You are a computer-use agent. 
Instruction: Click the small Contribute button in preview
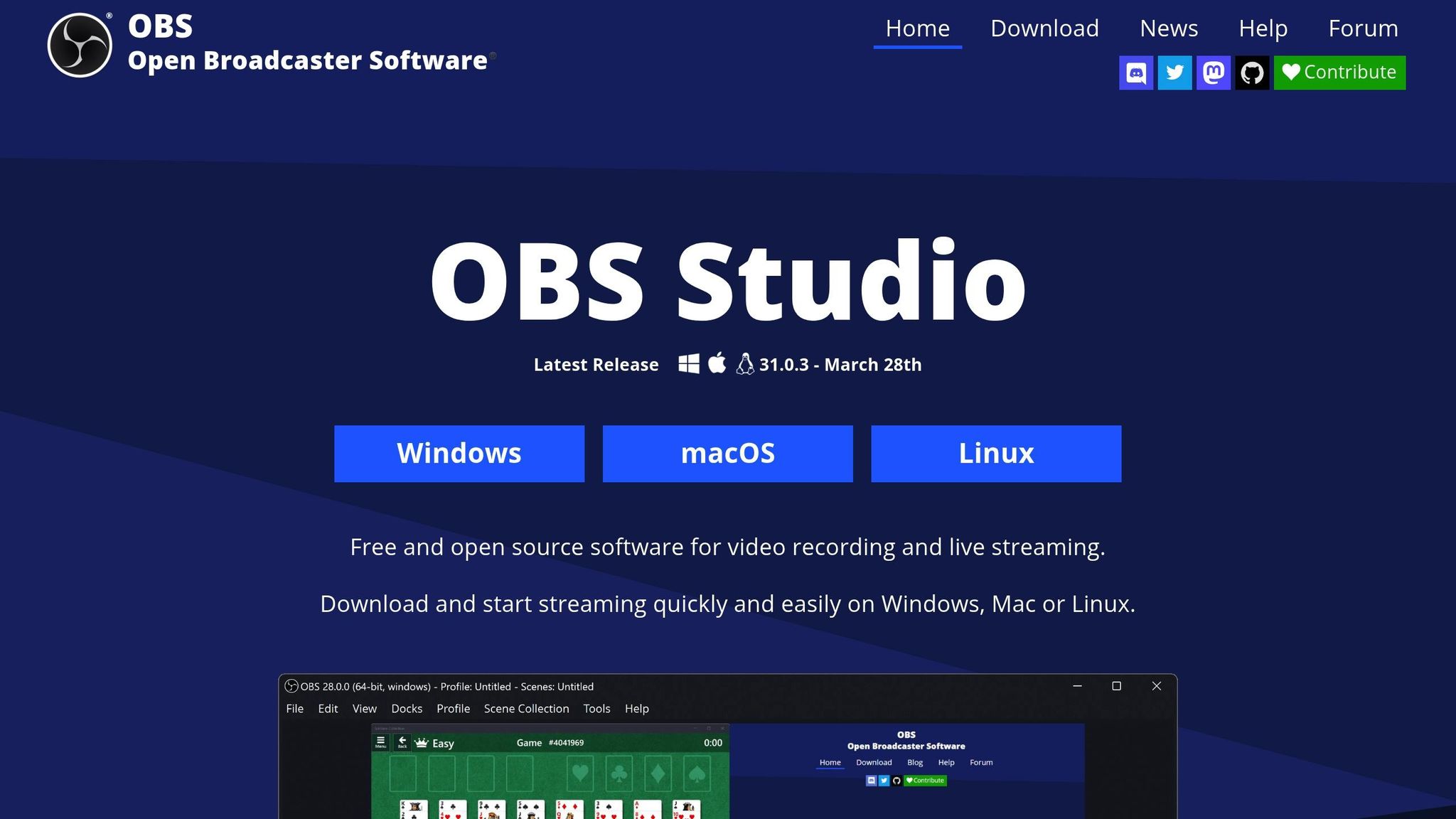point(925,781)
